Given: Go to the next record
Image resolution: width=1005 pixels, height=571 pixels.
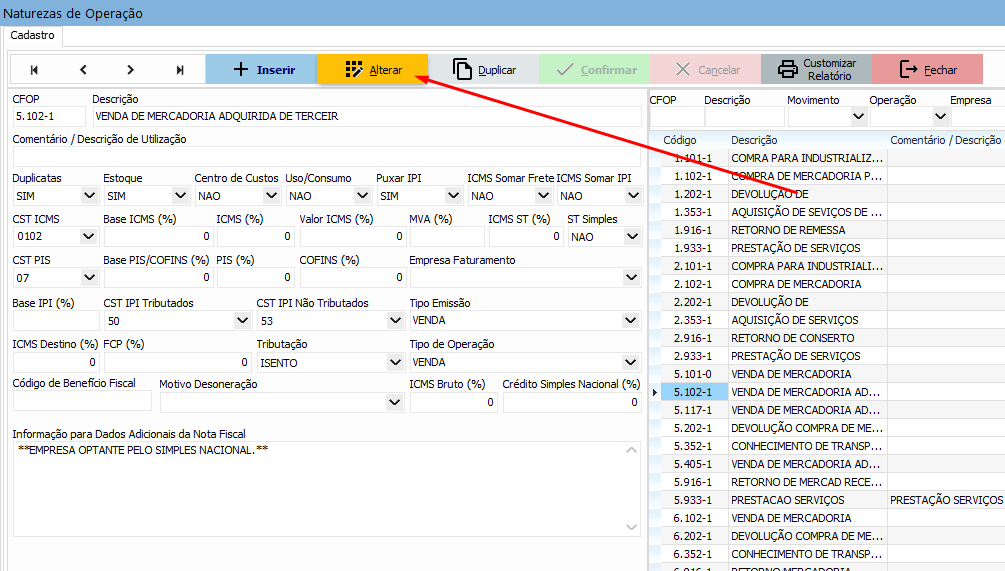Looking at the screenshot, I should coord(131,70).
